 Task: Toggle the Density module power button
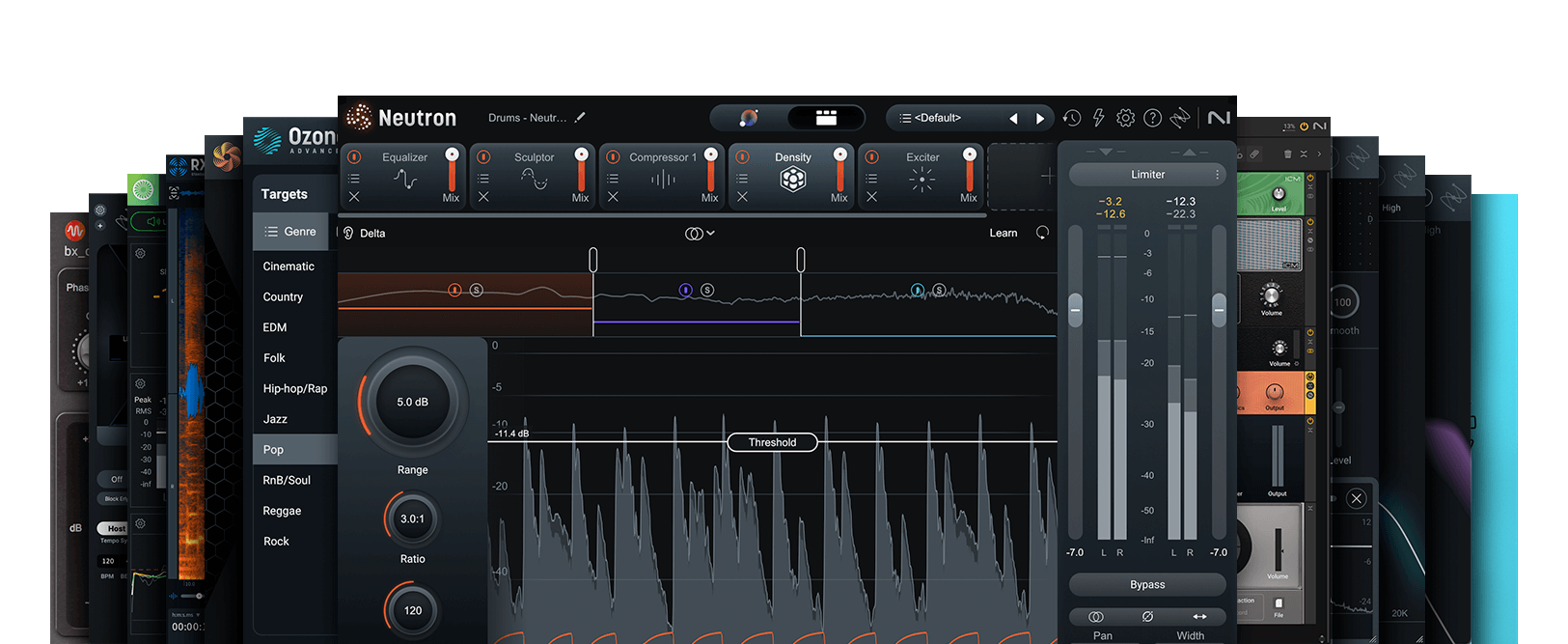pyautogui.click(x=742, y=156)
